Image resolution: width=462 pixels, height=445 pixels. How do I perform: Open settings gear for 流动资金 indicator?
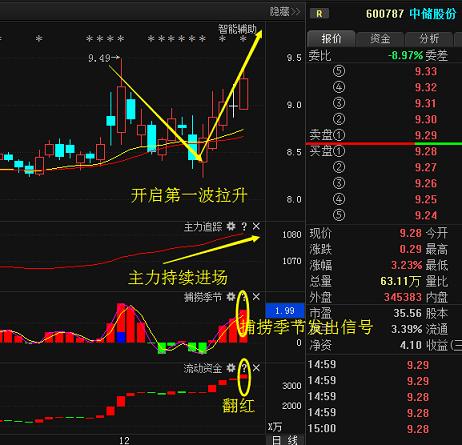coord(231,368)
